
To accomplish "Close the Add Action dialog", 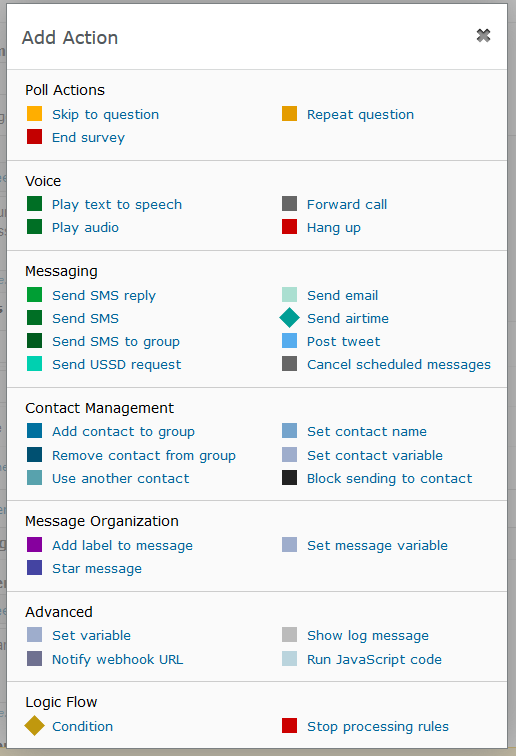I will tap(483, 35).
